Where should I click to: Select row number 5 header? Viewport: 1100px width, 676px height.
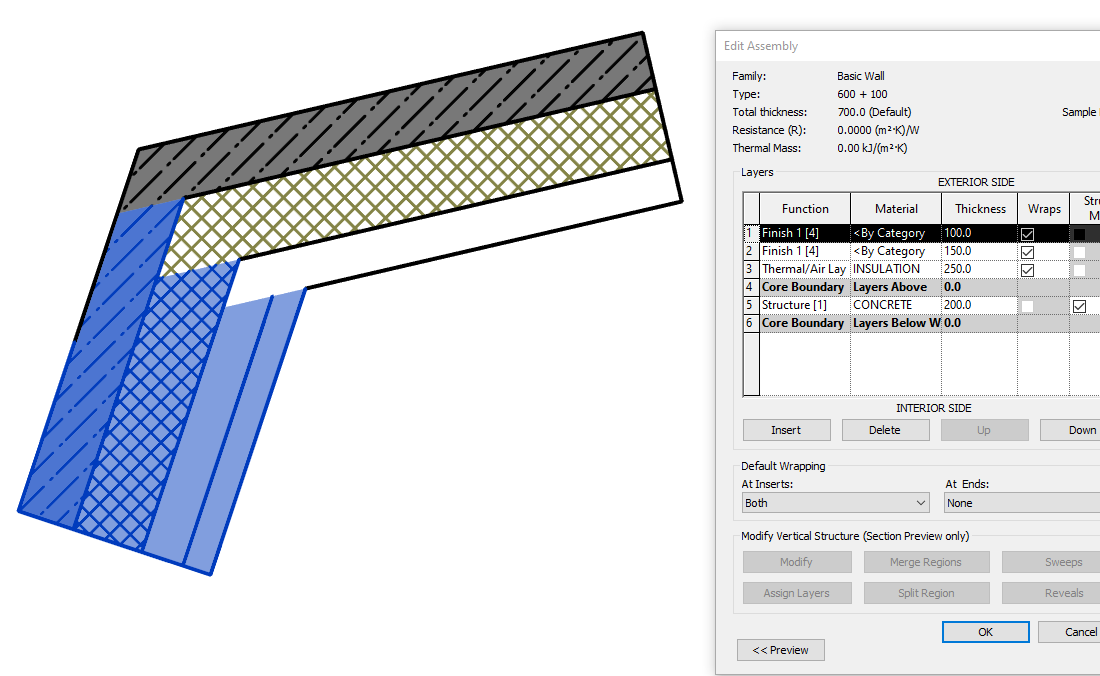(751, 305)
